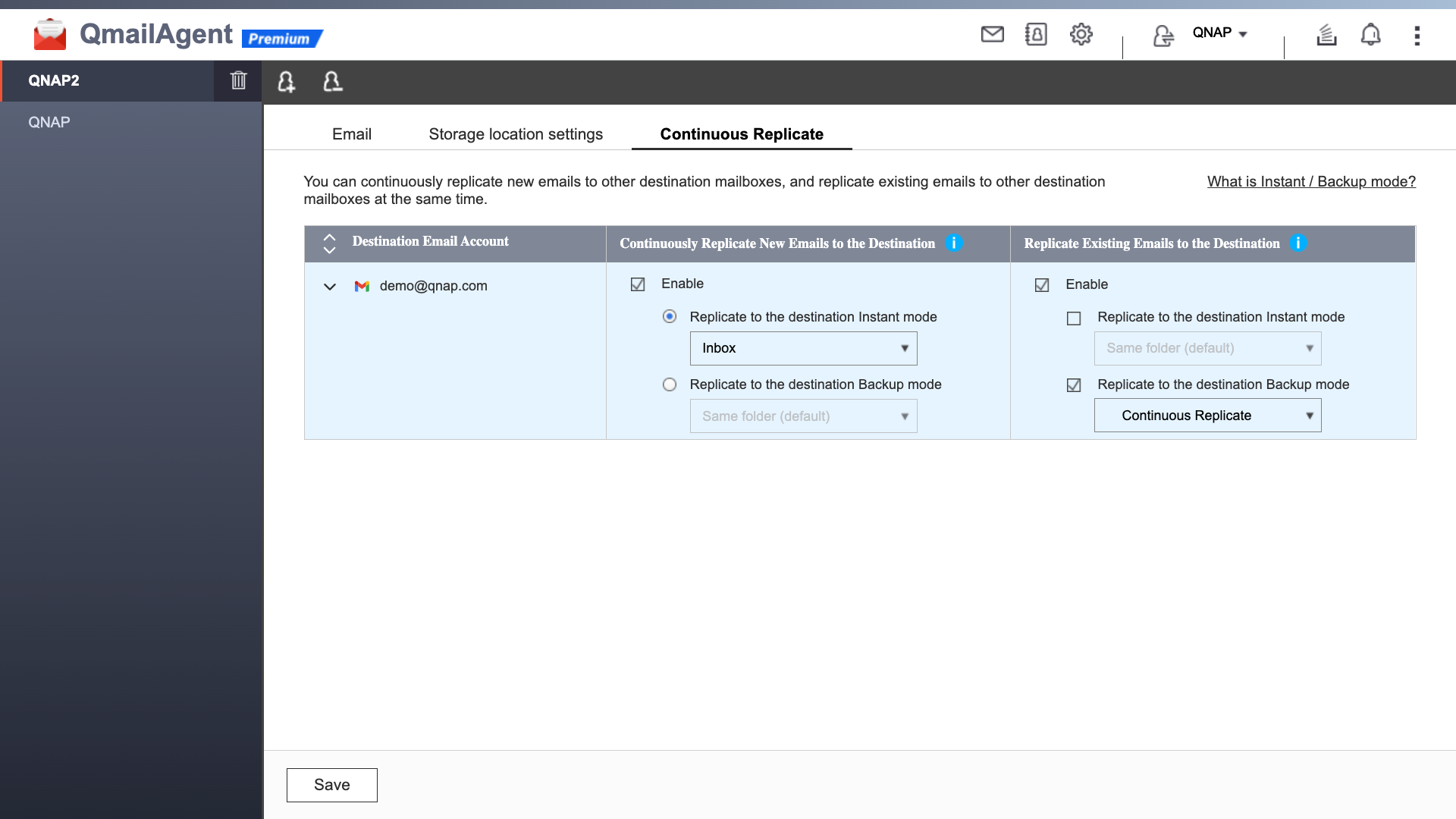Switch to the Storage location settings tab
The width and height of the screenshot is (1456, 819).
[x=515, y=133]
